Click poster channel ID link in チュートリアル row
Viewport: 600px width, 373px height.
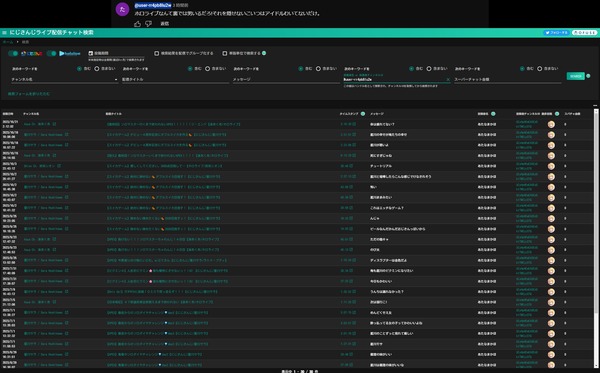[527, 166]
